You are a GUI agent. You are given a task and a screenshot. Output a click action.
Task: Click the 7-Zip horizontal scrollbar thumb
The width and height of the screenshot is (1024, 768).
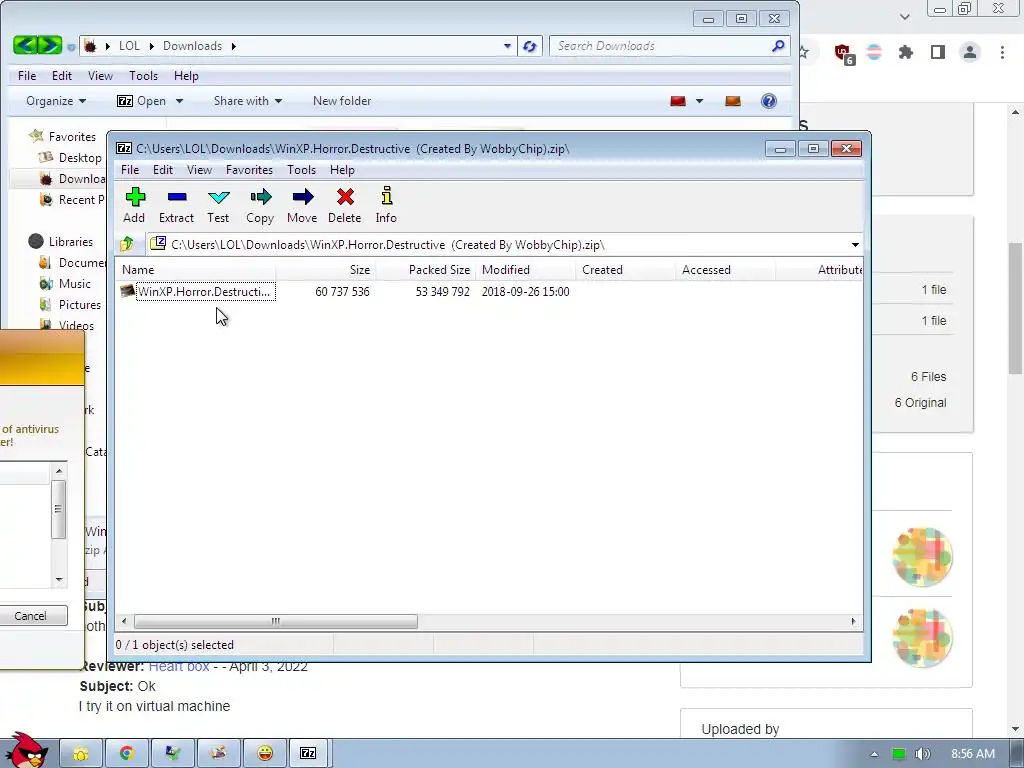point(276,621)
